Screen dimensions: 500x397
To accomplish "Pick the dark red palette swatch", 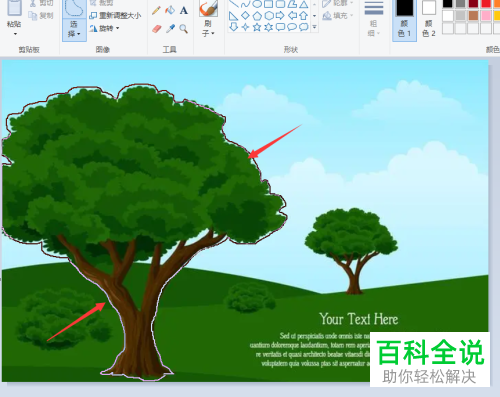I will coord(473,3).
